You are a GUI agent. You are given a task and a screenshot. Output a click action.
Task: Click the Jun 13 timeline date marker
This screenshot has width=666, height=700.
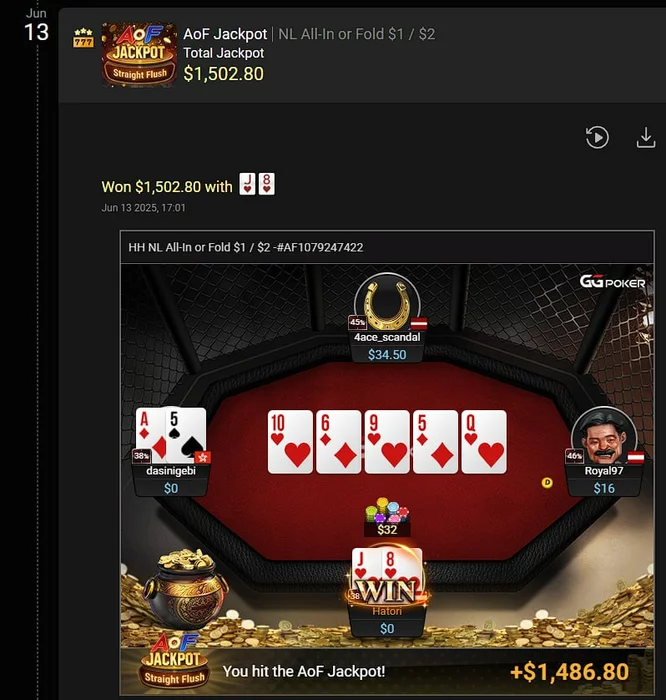pyautogui.click(x=36, y=26)
